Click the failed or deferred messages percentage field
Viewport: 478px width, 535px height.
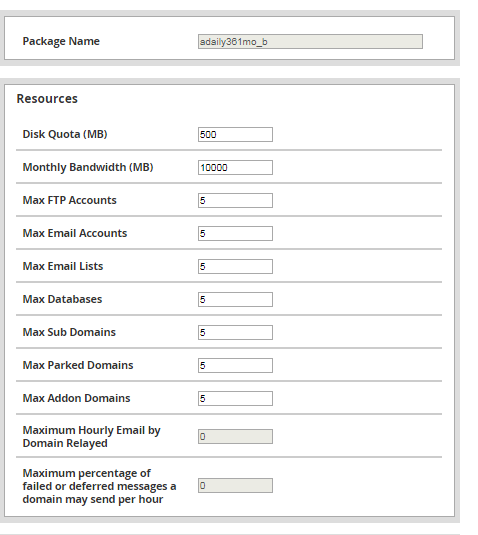tap(235, 486)
